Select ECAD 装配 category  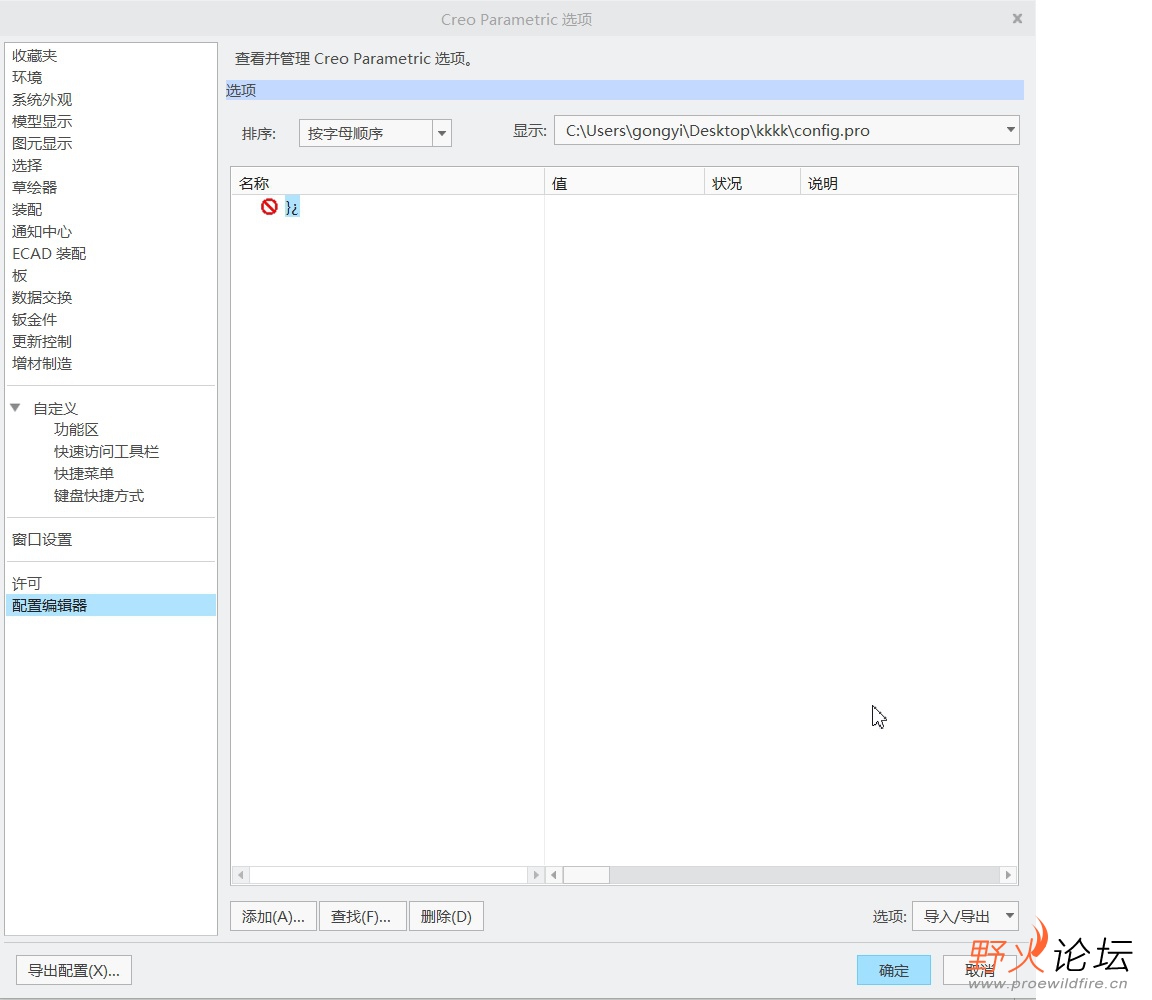49,253
